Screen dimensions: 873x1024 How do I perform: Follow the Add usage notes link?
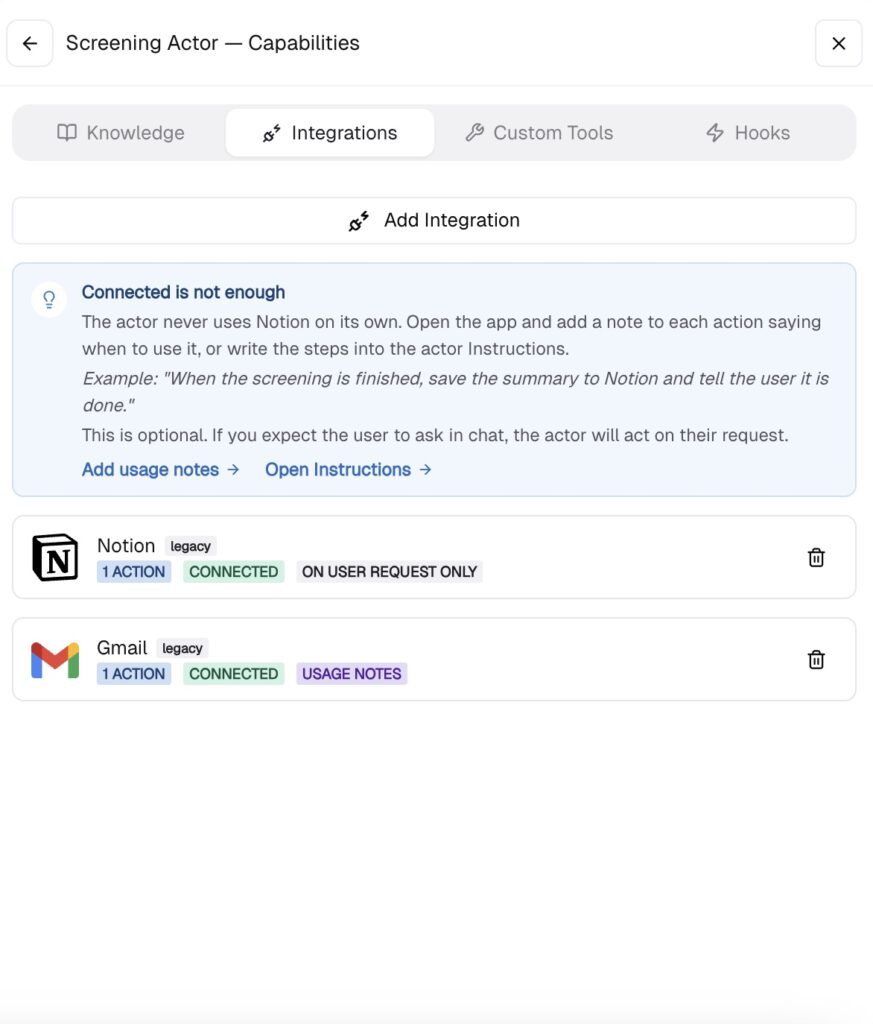tap(161, 470)
